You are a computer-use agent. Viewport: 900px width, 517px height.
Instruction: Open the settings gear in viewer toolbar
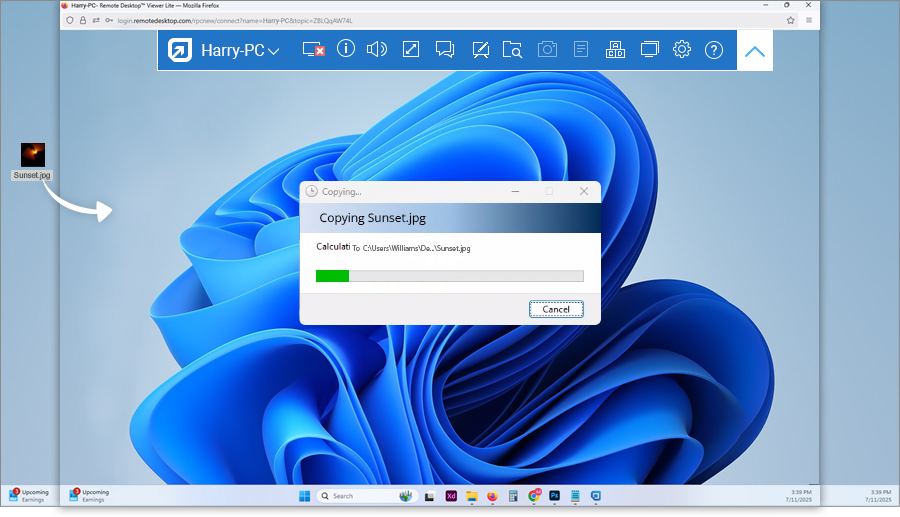pos(682,49)
